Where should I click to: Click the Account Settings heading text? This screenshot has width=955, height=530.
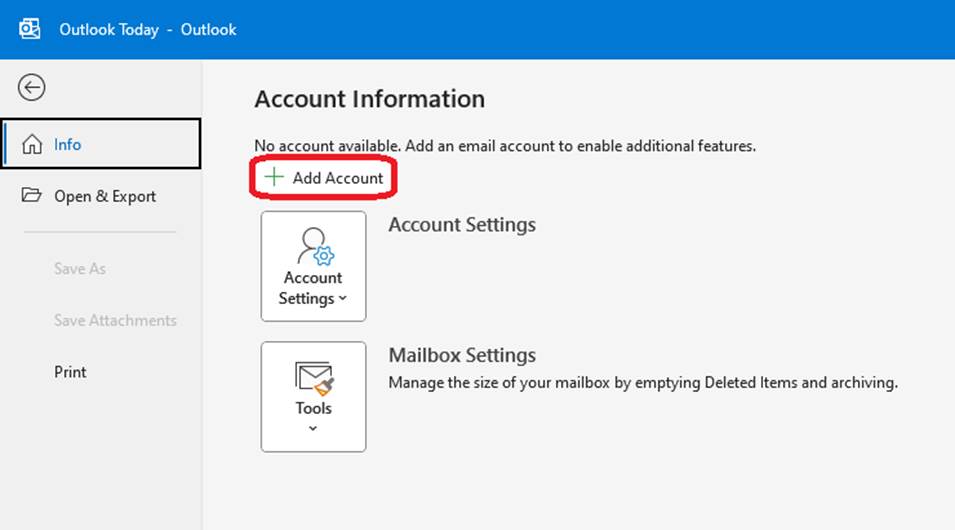462,225
